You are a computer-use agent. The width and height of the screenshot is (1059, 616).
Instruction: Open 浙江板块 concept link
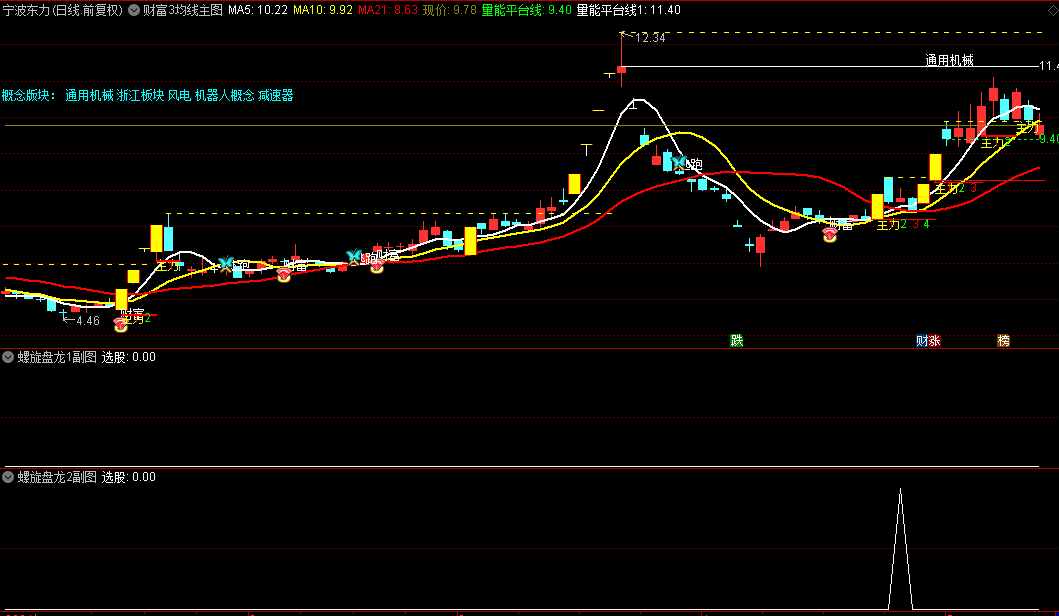(x=140, y=95)
